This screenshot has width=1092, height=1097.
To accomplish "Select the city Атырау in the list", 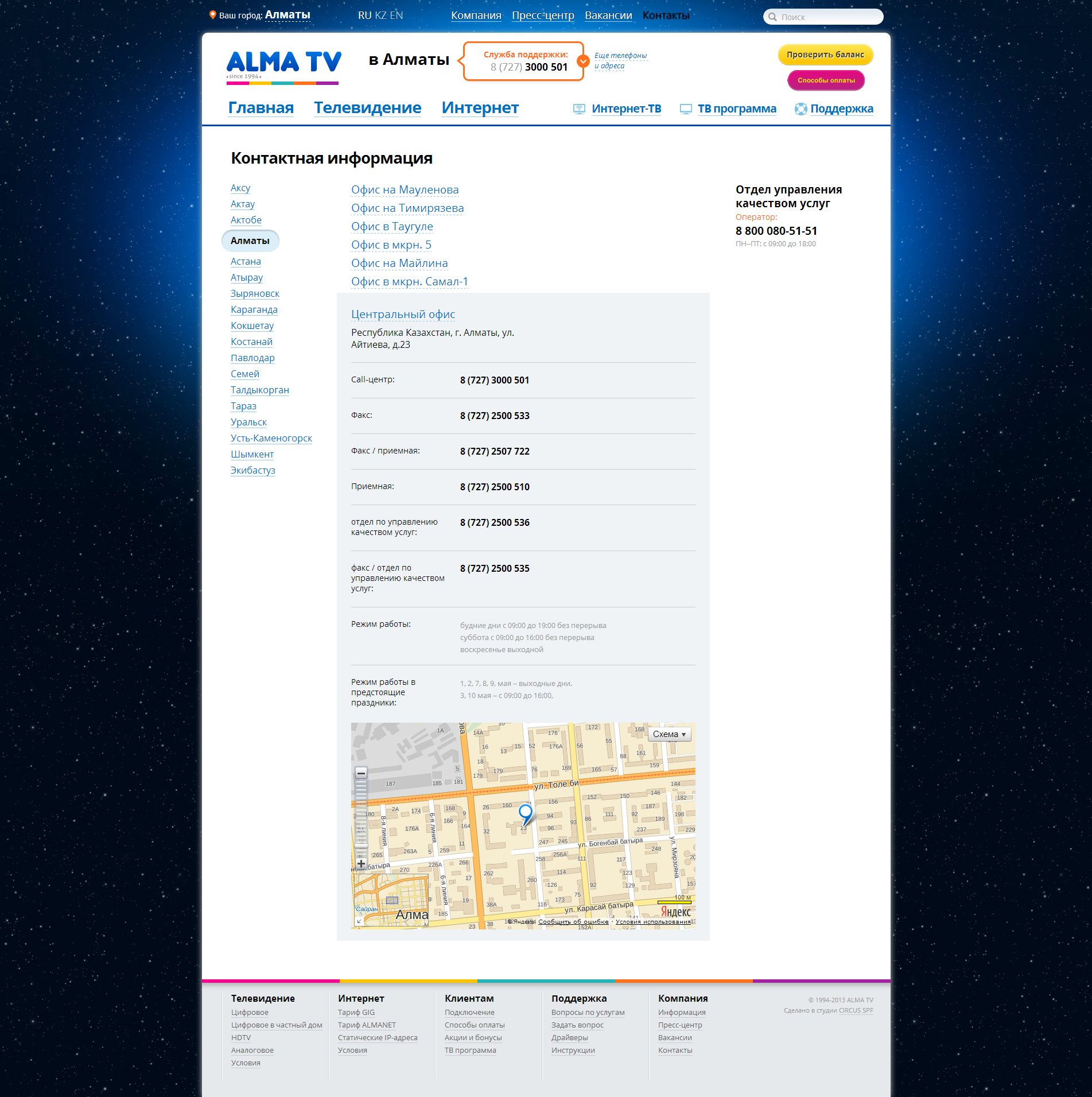I will click(x=247, y=278).
